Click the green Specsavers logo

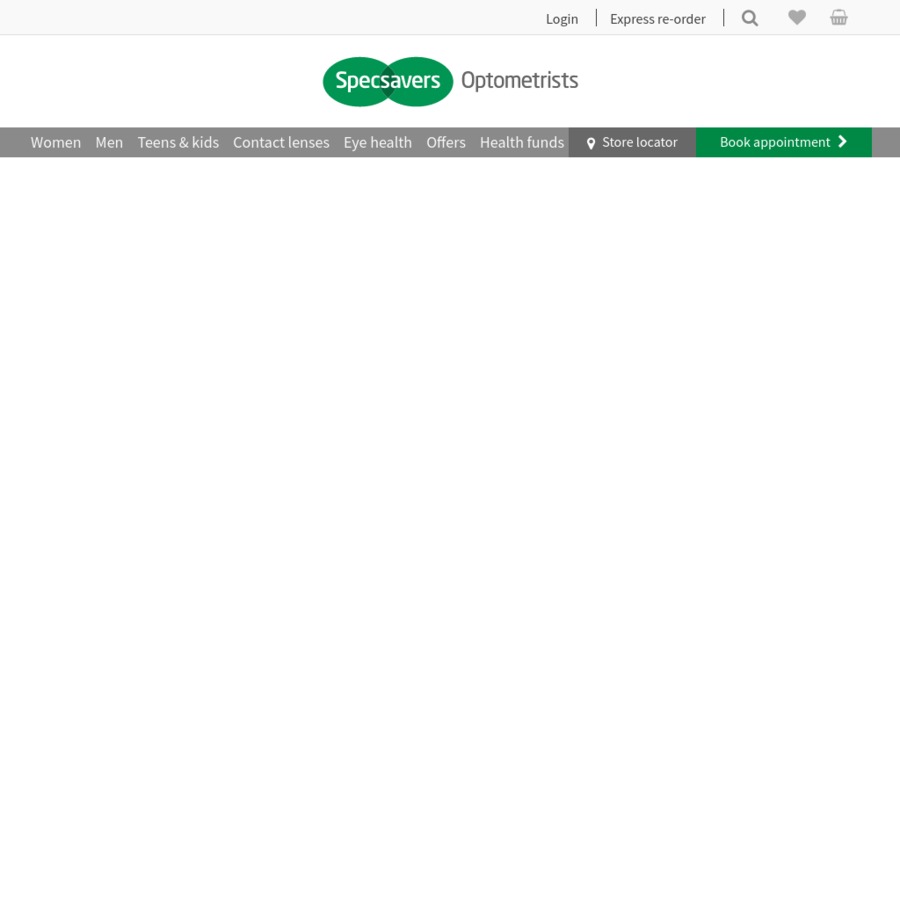coord(387,82)
